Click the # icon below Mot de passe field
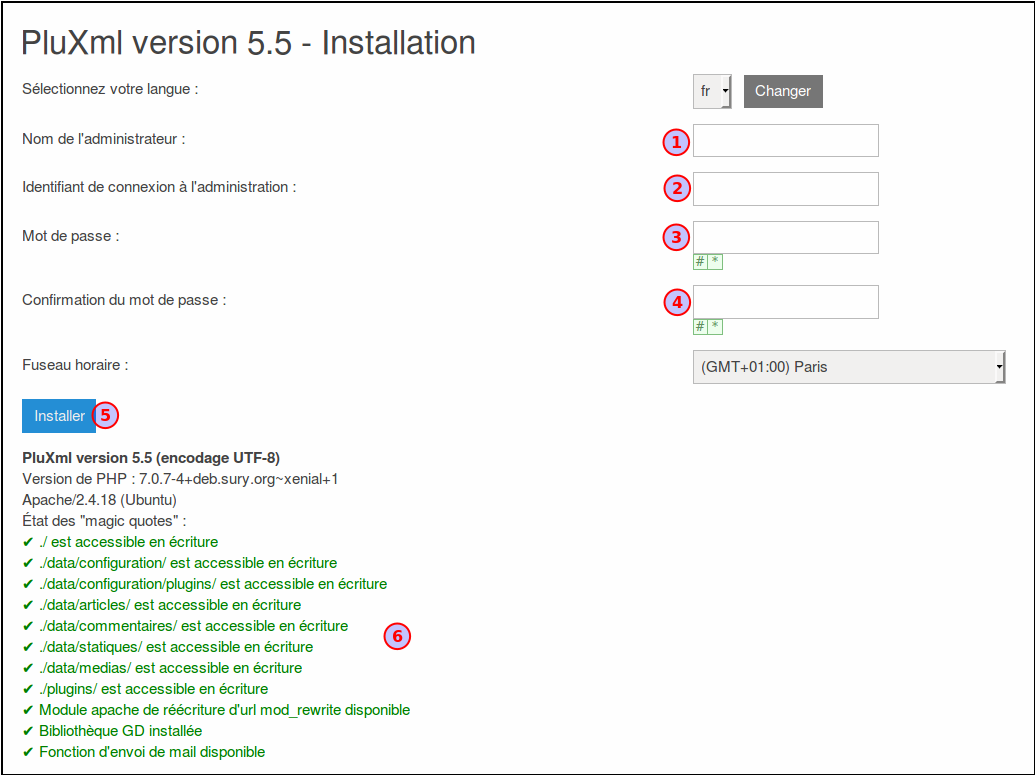The height and width of the screenshot is (775, 1035). 700,262
